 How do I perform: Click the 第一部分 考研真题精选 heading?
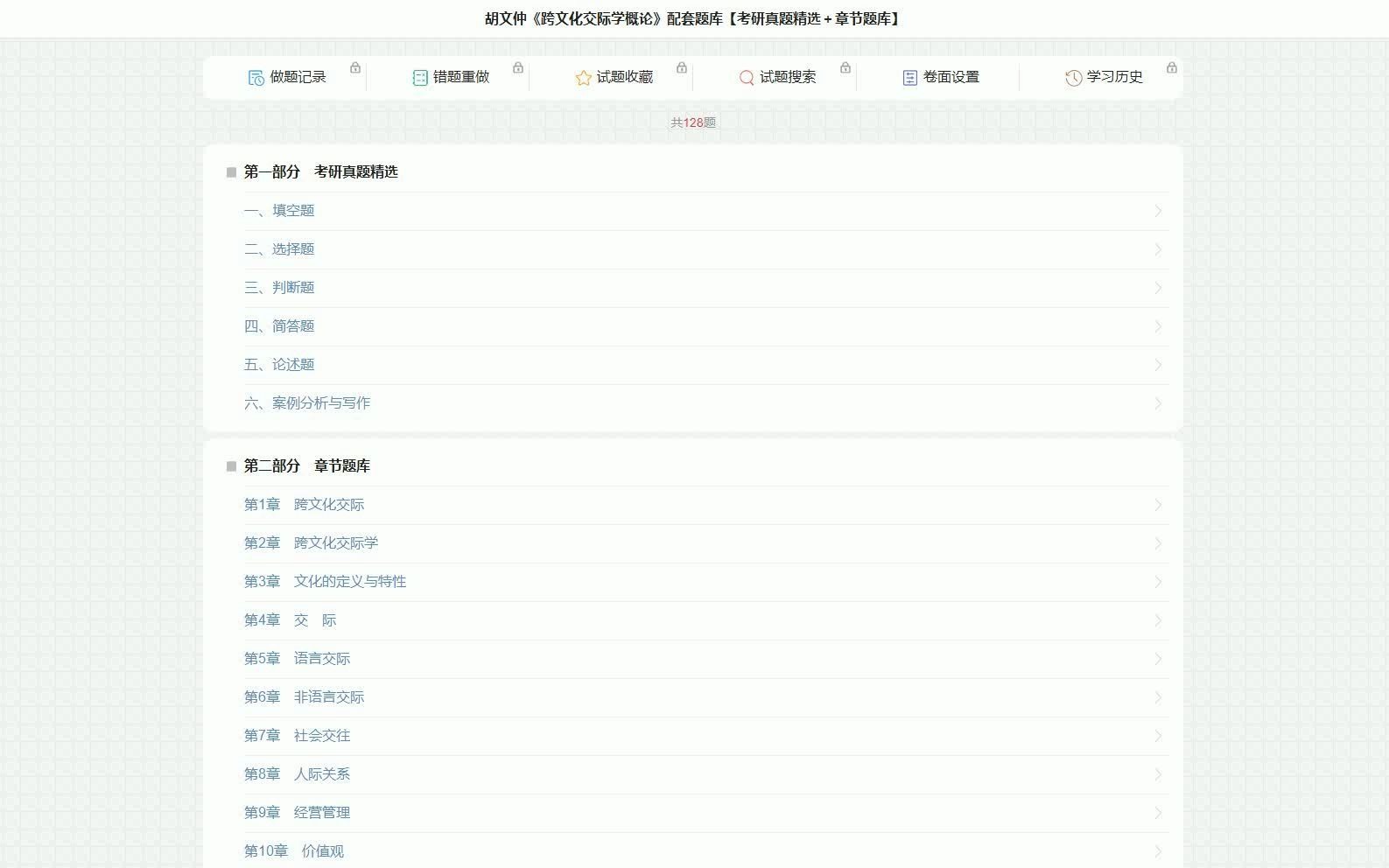[321, 172]
